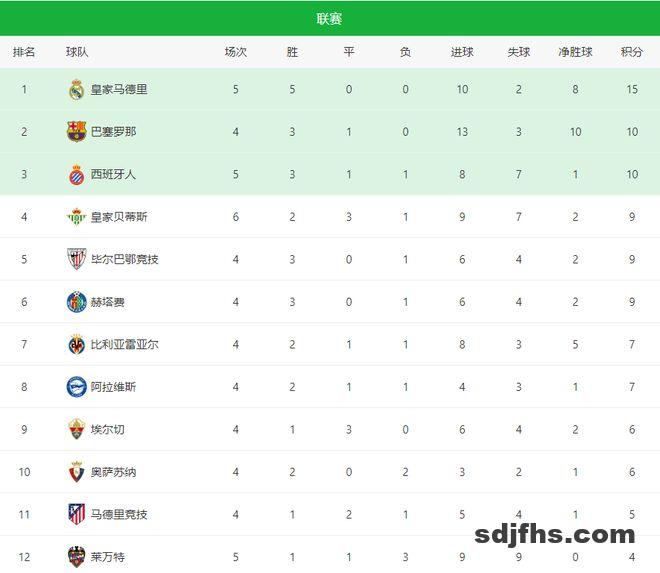Click the Atlético Madrid club crest
Viewport: 660px width, 573px height.
pos(76,514)
